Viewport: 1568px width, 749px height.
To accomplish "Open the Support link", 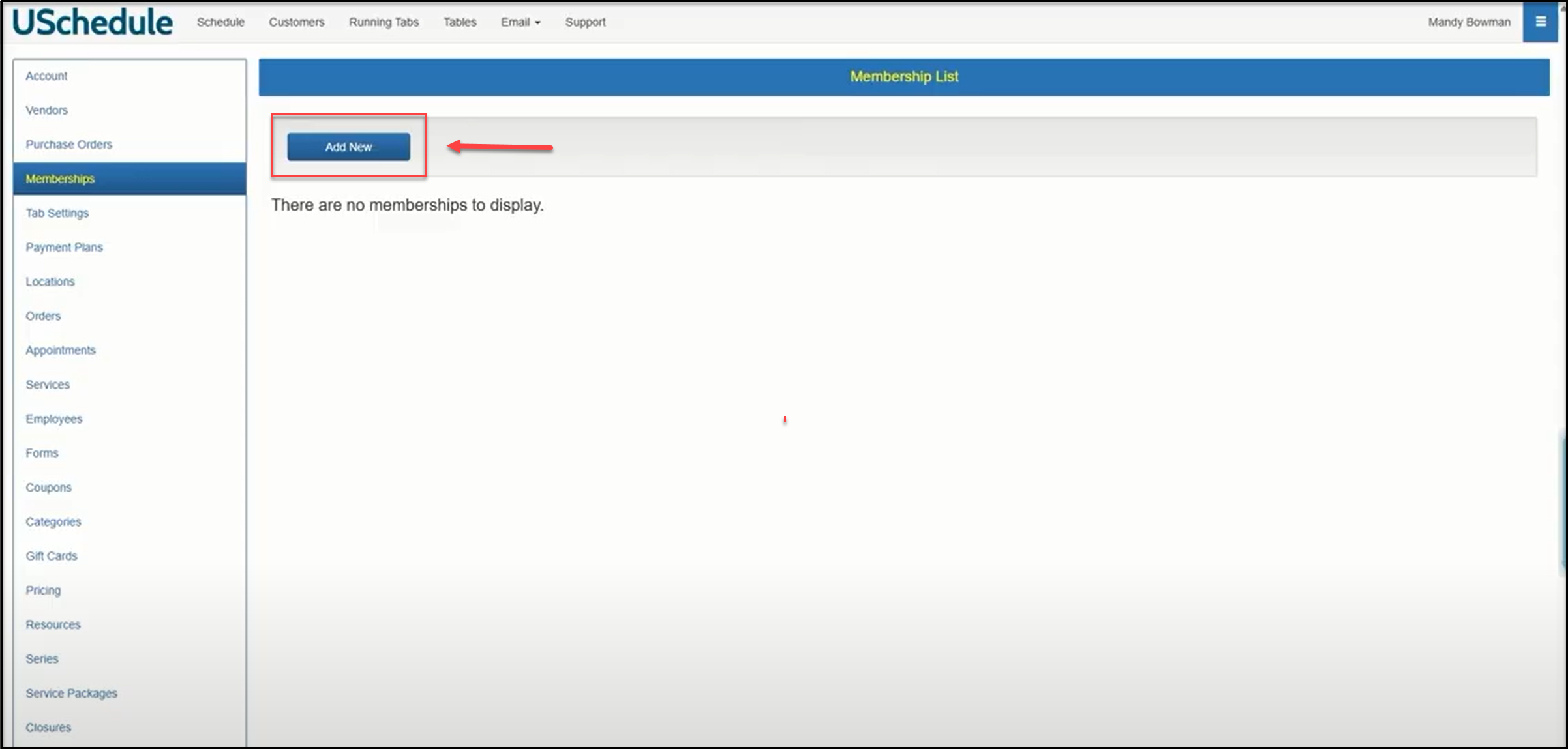I will click(585, 22).
